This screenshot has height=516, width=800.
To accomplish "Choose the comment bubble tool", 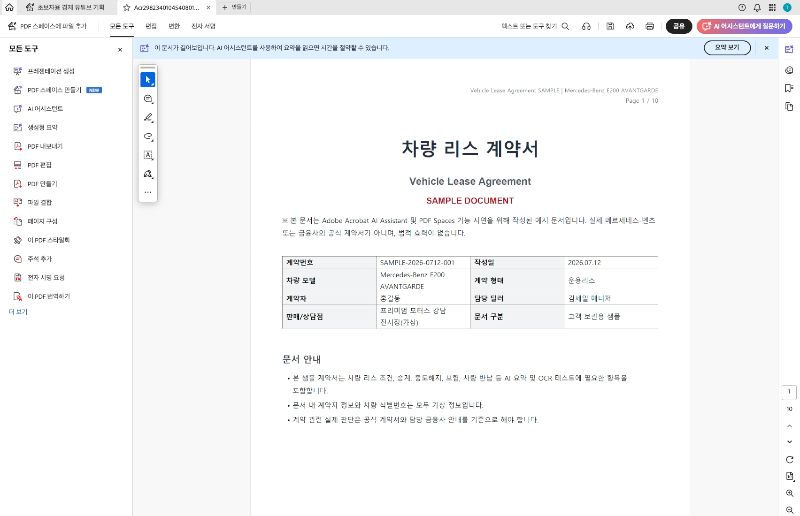I will coord(148,99).
